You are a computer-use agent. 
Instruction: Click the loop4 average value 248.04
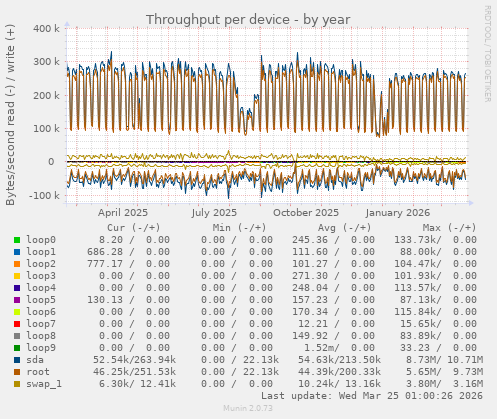[310, 288]
